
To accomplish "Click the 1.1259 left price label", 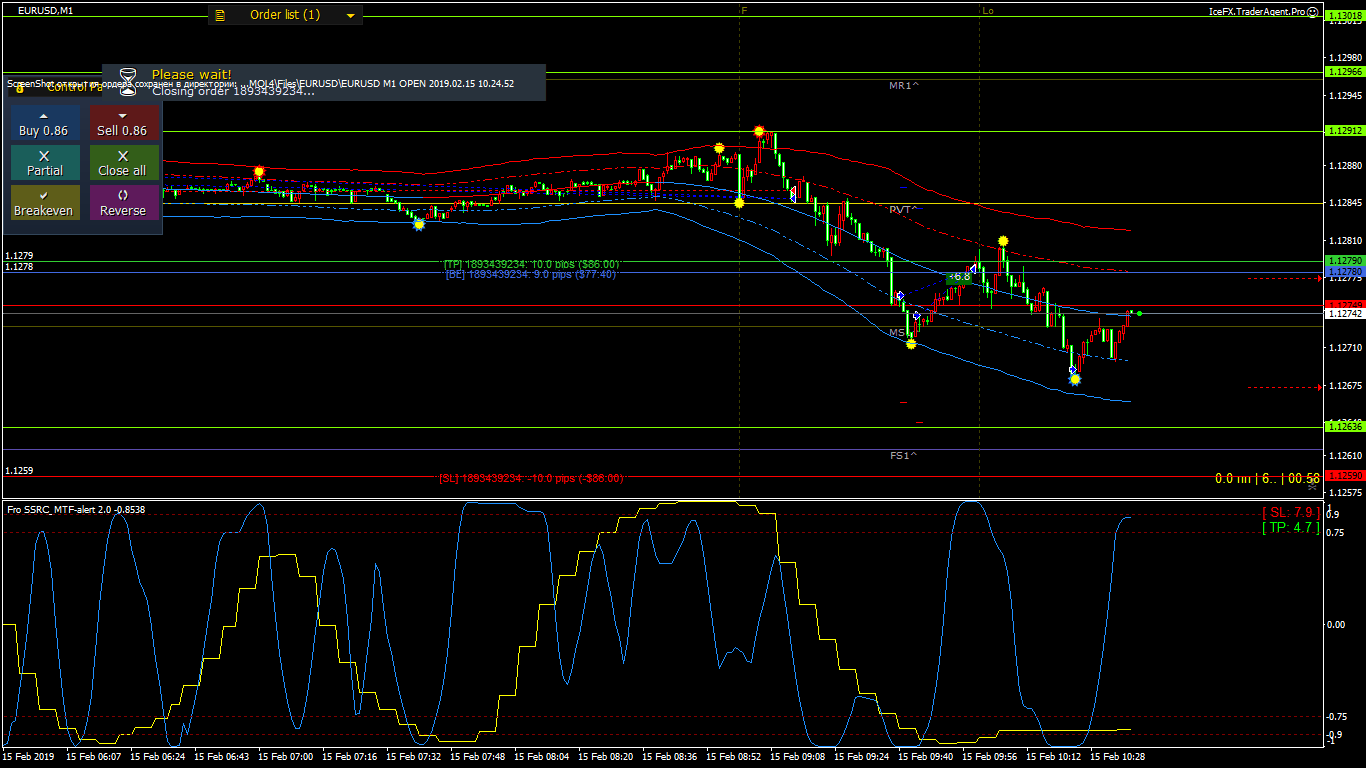I will click(x=19, y=471).
